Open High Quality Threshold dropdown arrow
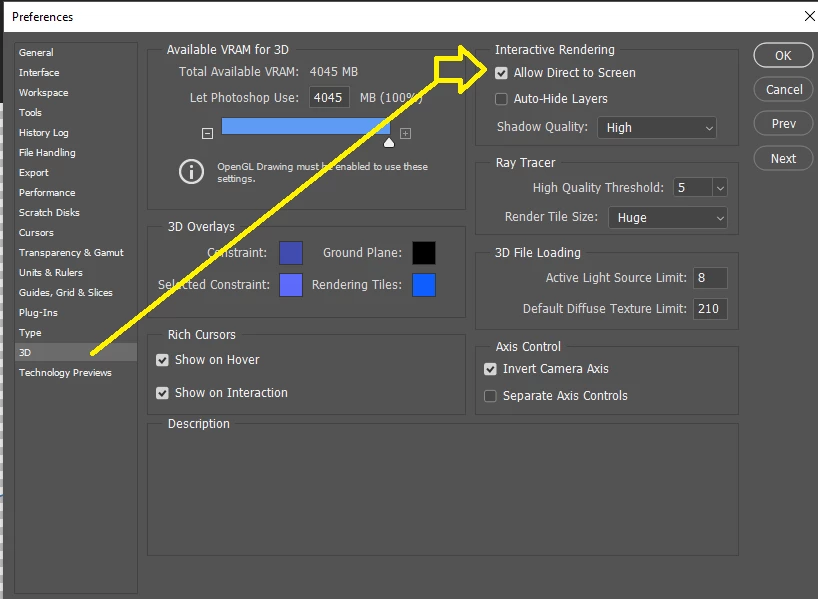 pos(720,188)
